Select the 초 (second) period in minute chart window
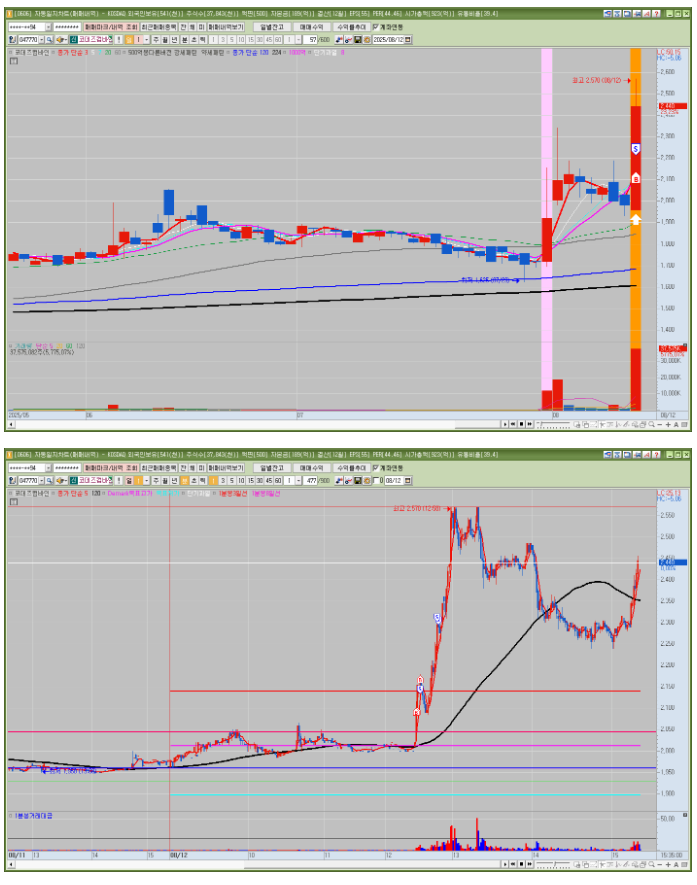This screenshot has height=885, width=697. (x=194, y=480)
